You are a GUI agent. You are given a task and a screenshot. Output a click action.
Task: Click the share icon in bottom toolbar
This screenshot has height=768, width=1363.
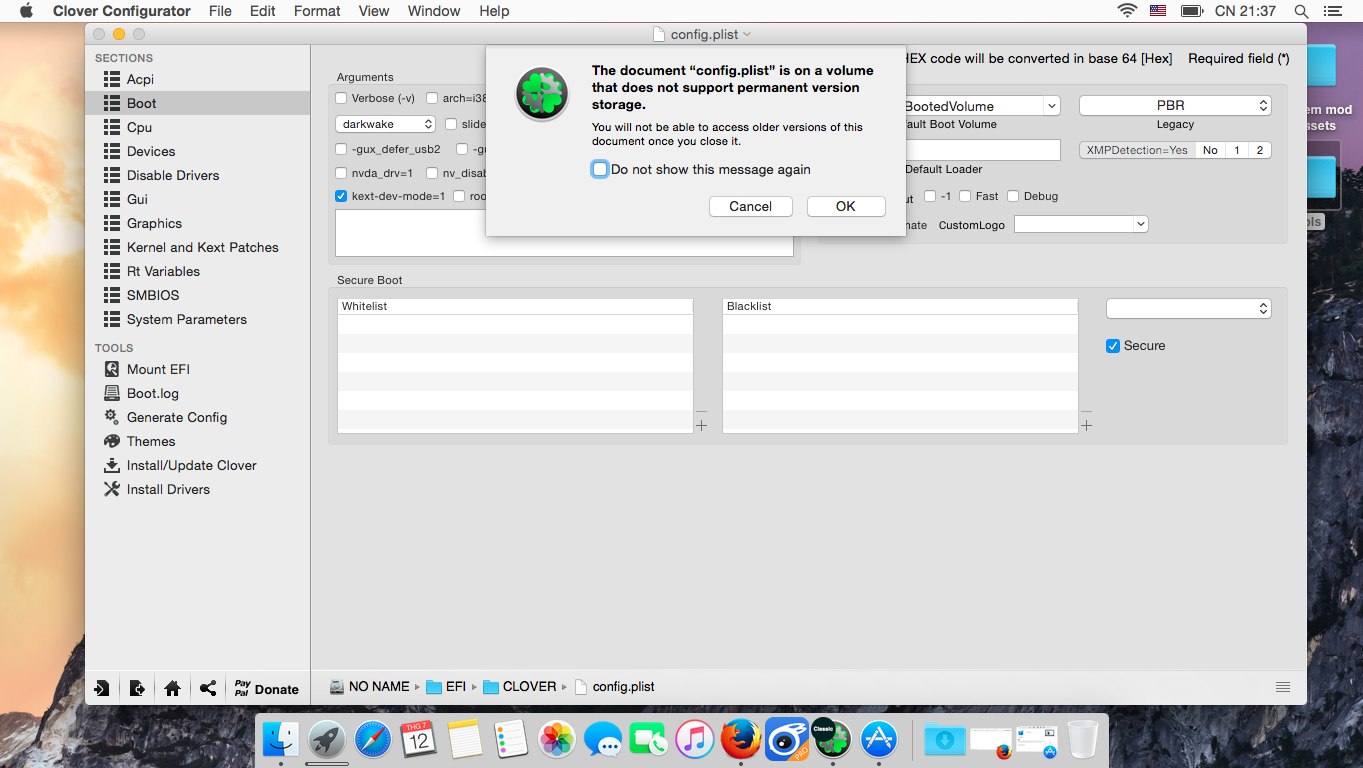[208, 688]
